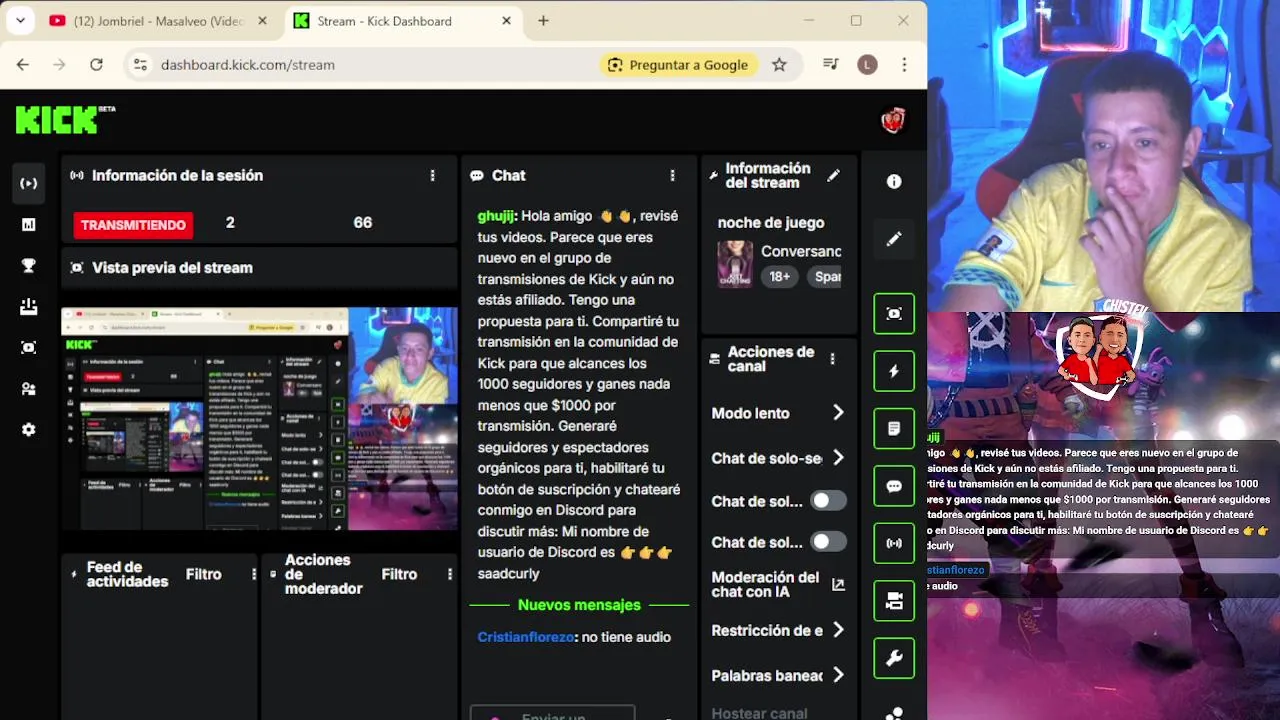
Task: Expand 'Restricción de e' options
Action: [838, 629]
